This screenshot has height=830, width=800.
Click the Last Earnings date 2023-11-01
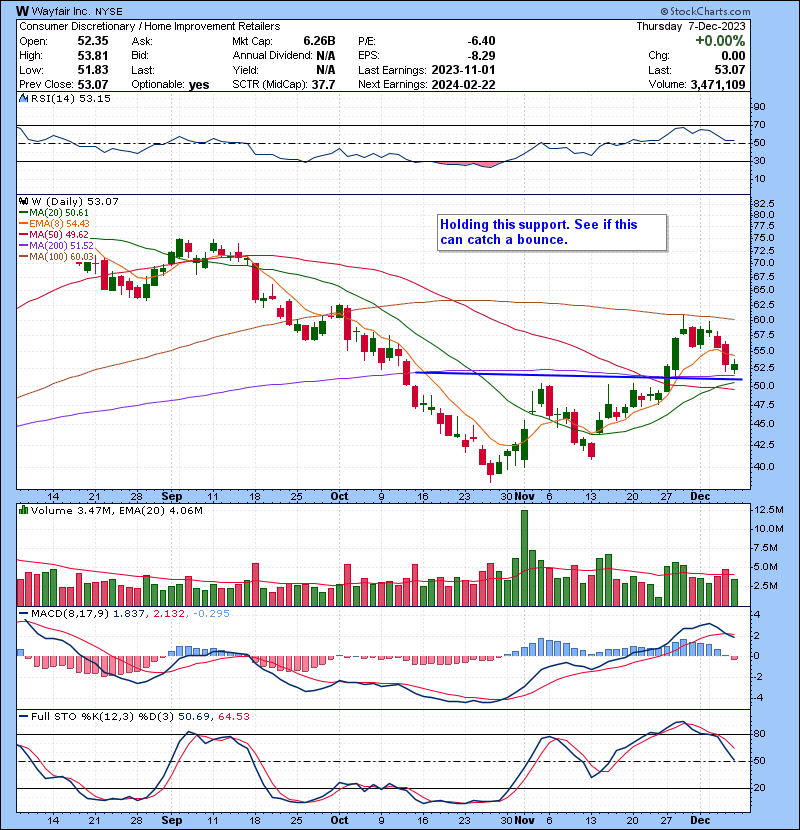click(463, 70)
